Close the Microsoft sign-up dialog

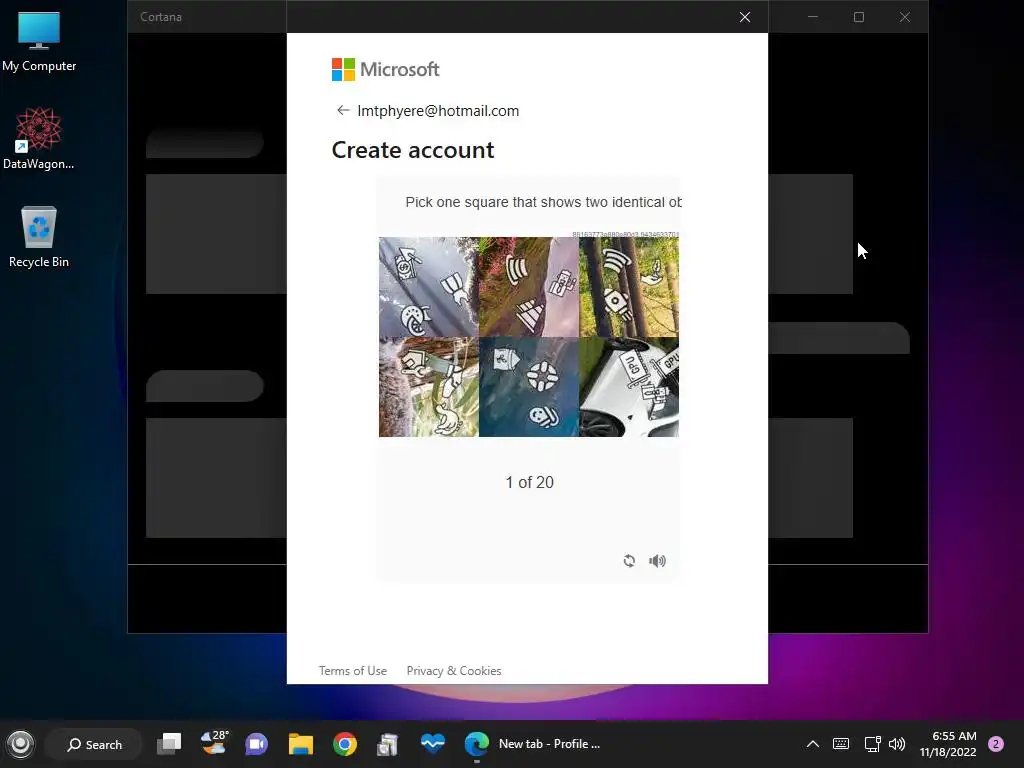(x=744, y=17)
